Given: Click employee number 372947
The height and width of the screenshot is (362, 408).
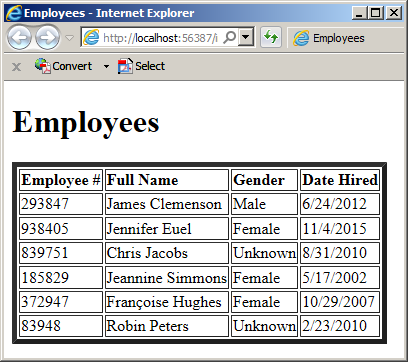Looking at the screenshot, I should pos(61,302).
